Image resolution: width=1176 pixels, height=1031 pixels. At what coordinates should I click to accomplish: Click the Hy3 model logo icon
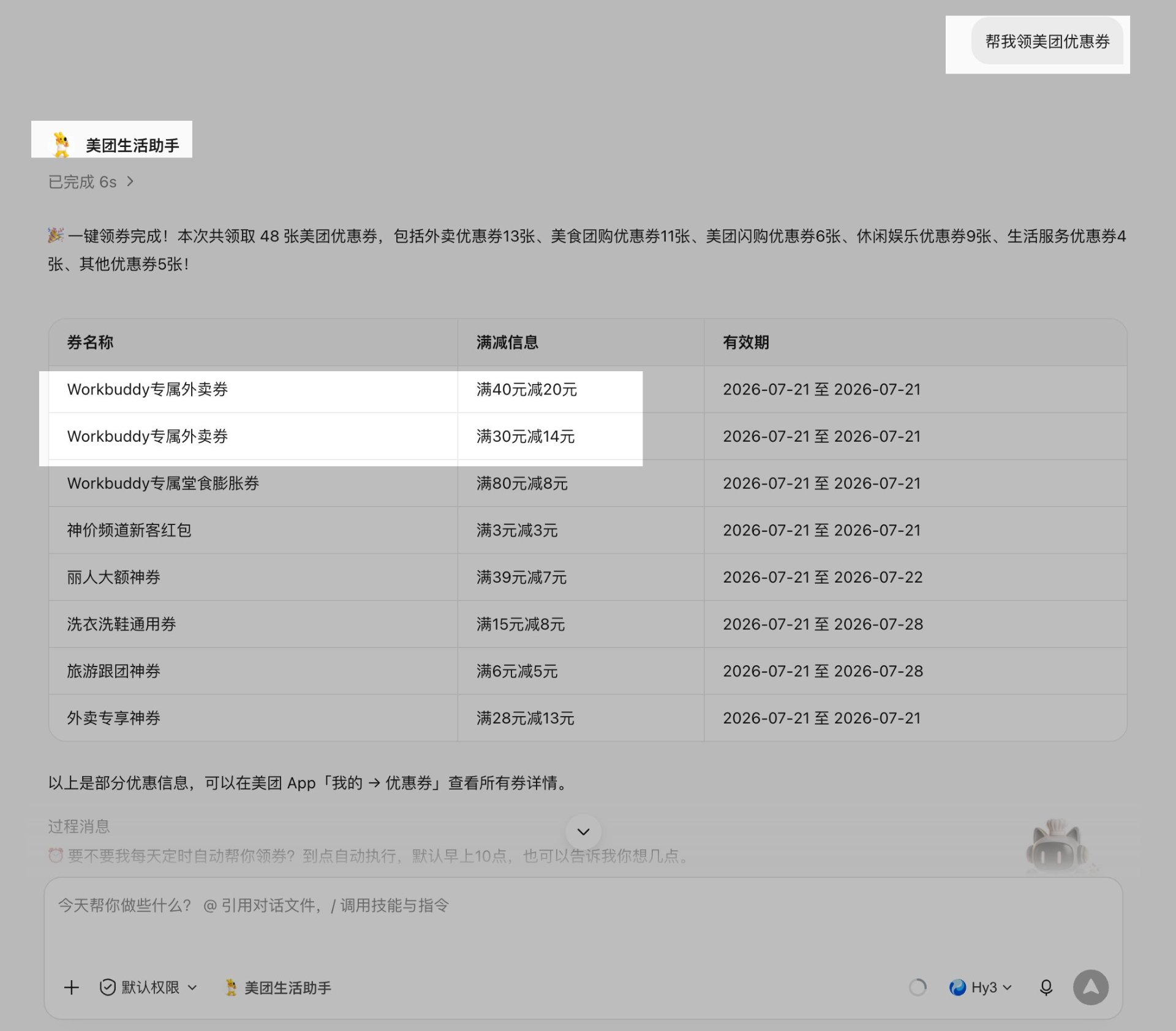click(x=957, y=988)
